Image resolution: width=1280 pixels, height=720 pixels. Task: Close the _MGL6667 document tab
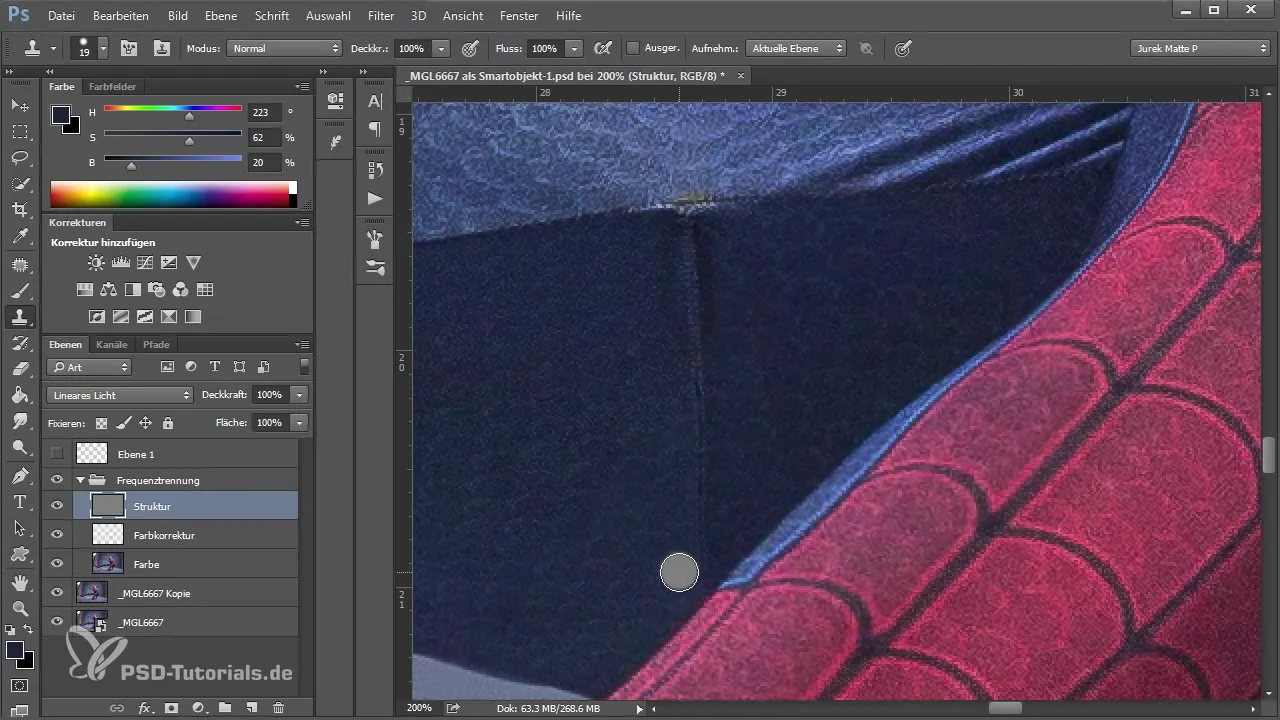740,76
